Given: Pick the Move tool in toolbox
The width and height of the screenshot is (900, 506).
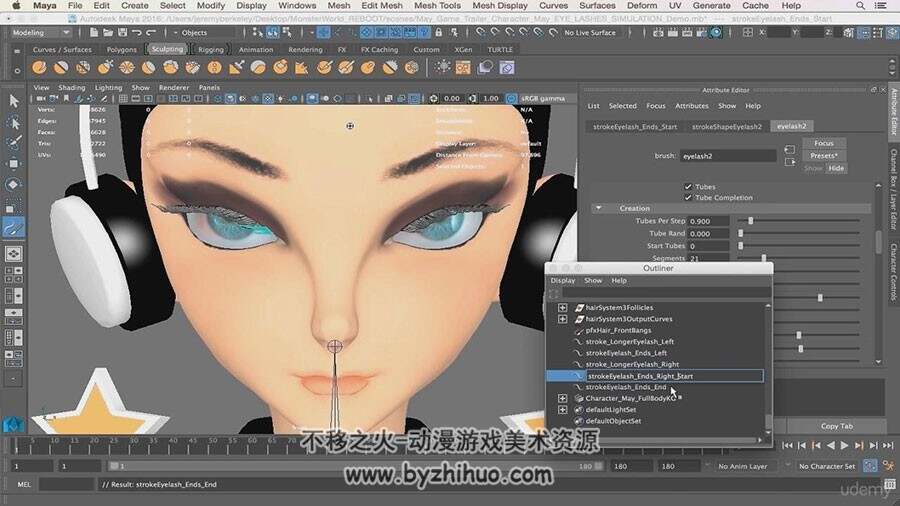Looking at the screenshot, I should pos(14,164).
